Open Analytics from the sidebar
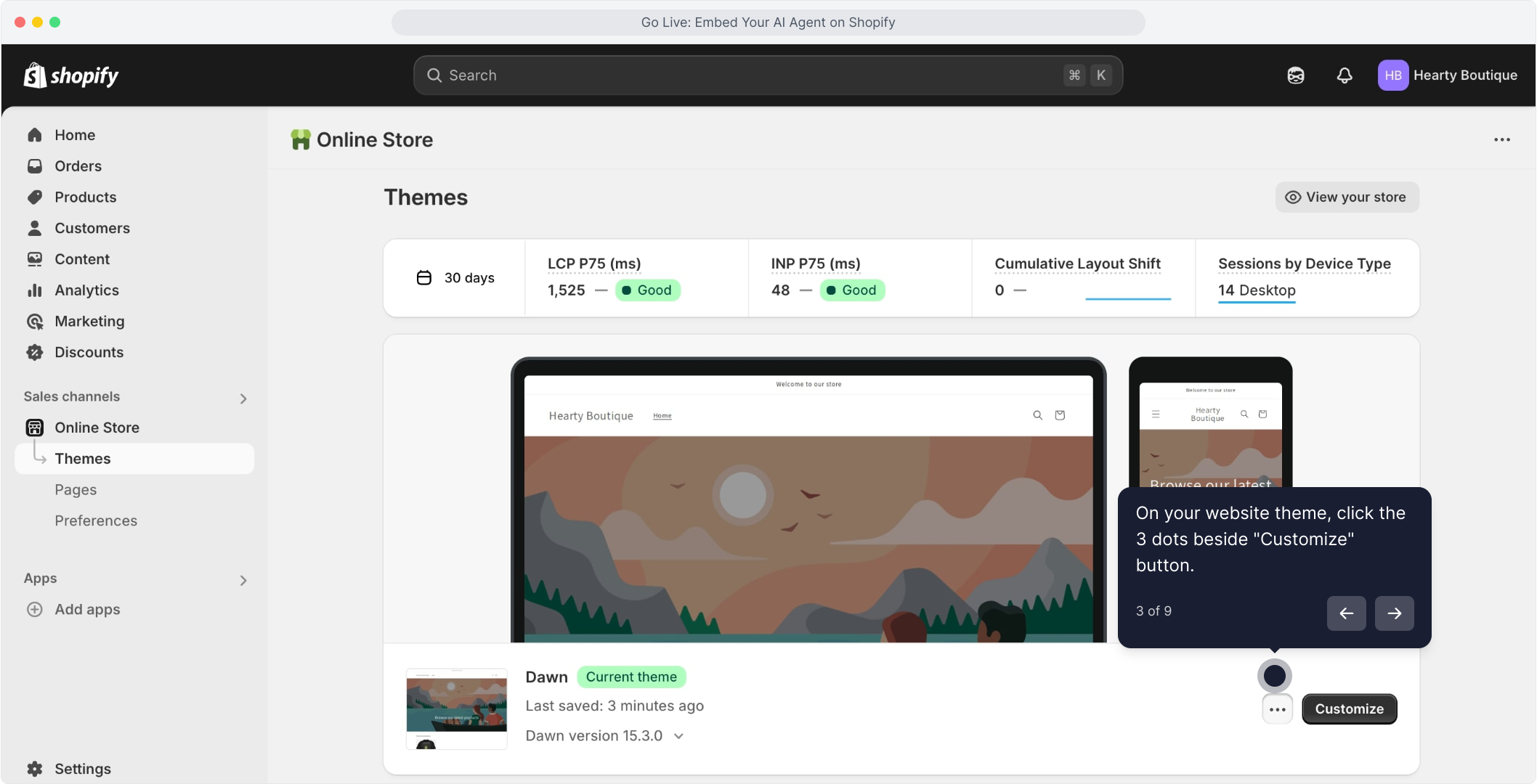The width and height of the screenshot is (1537, 784). pos(86,290)
